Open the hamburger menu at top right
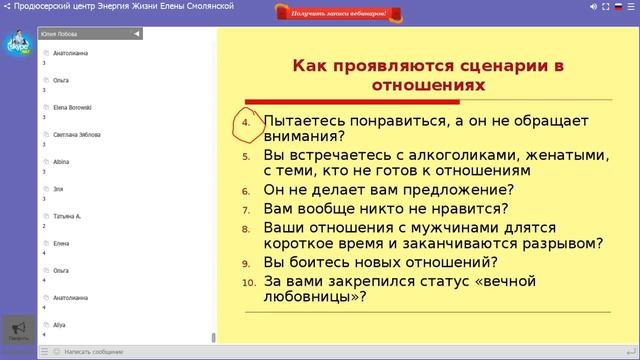 [631, 7]
